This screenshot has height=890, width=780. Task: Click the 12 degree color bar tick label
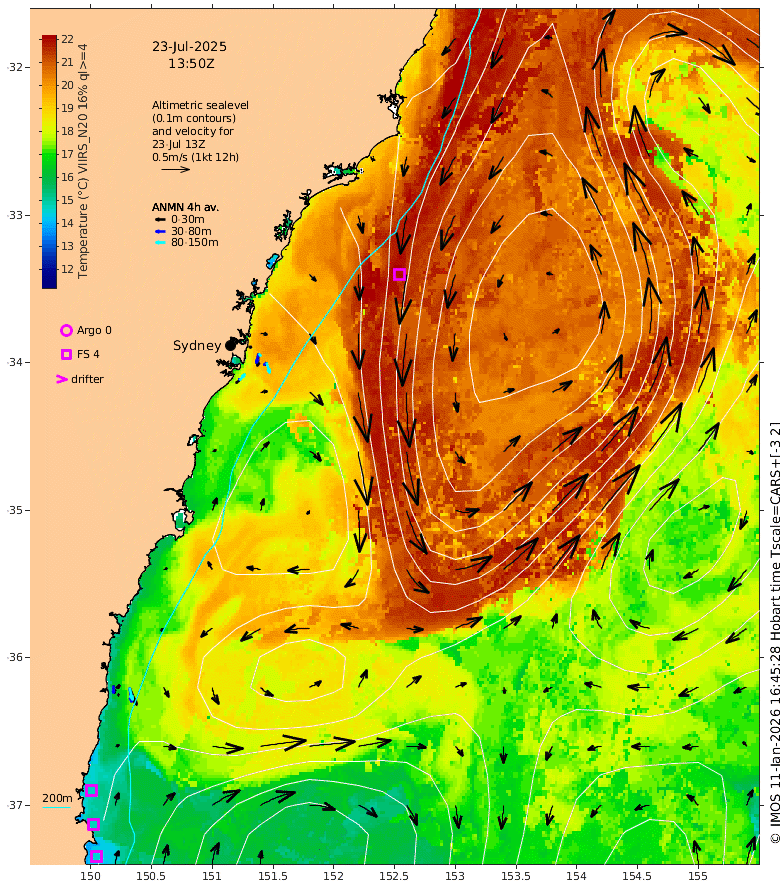(x=68, y=269)
